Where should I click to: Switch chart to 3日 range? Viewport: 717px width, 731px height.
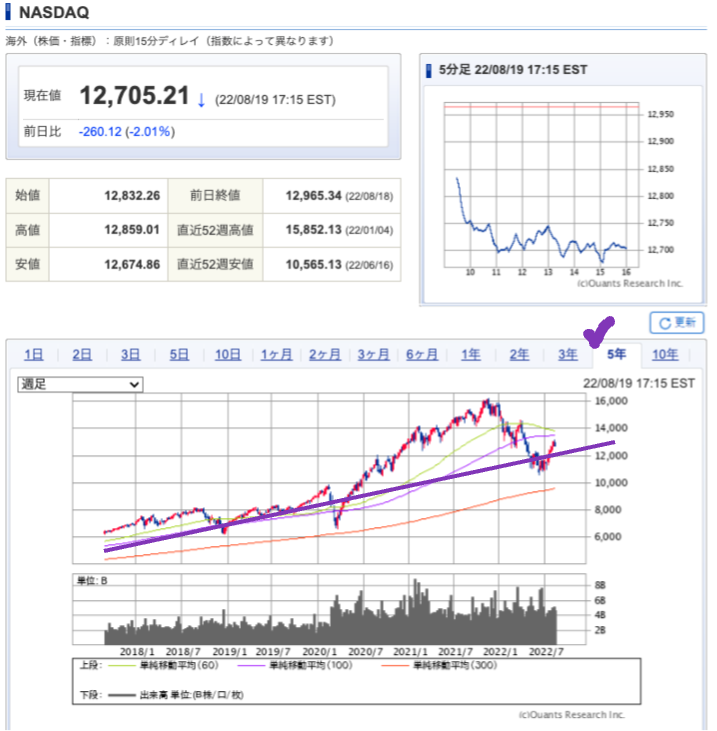[x=131, y=355]
